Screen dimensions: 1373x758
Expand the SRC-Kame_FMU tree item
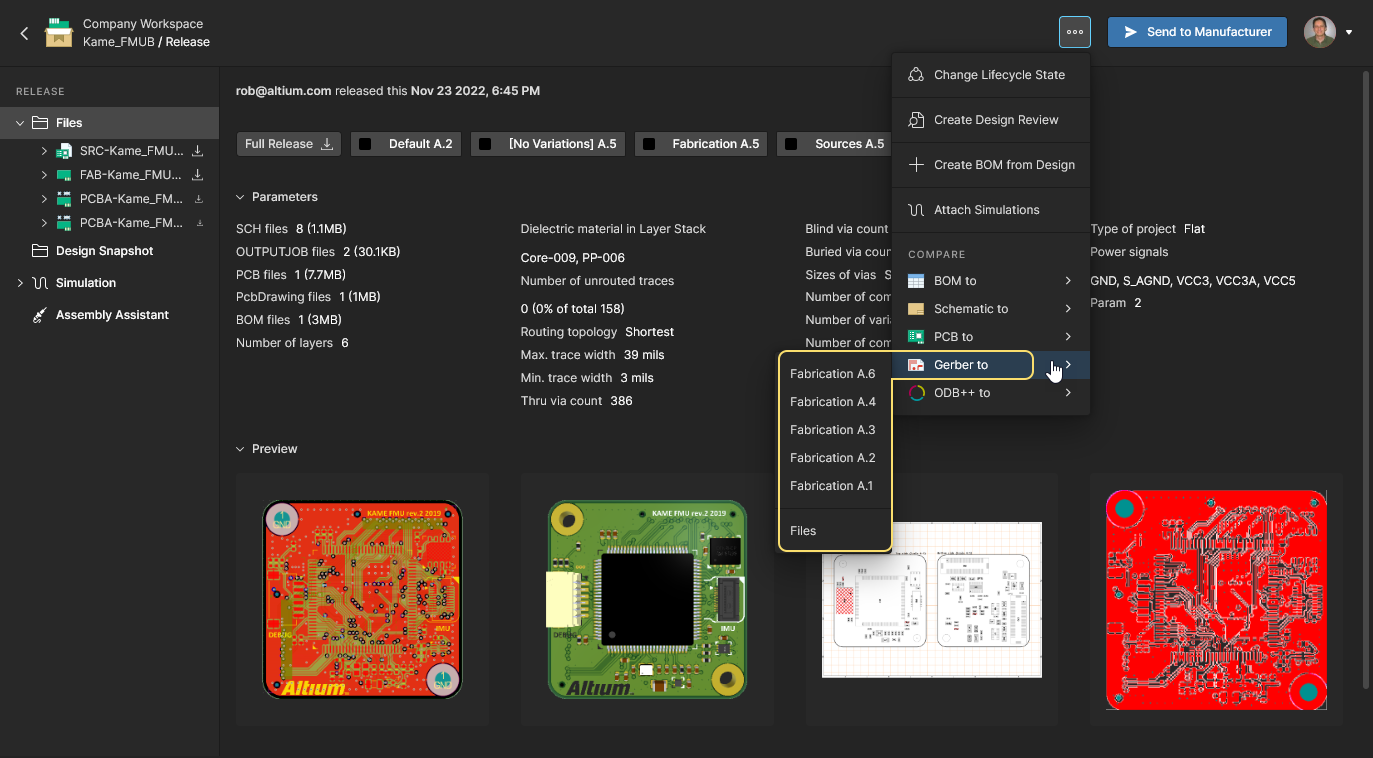(44, 151)
